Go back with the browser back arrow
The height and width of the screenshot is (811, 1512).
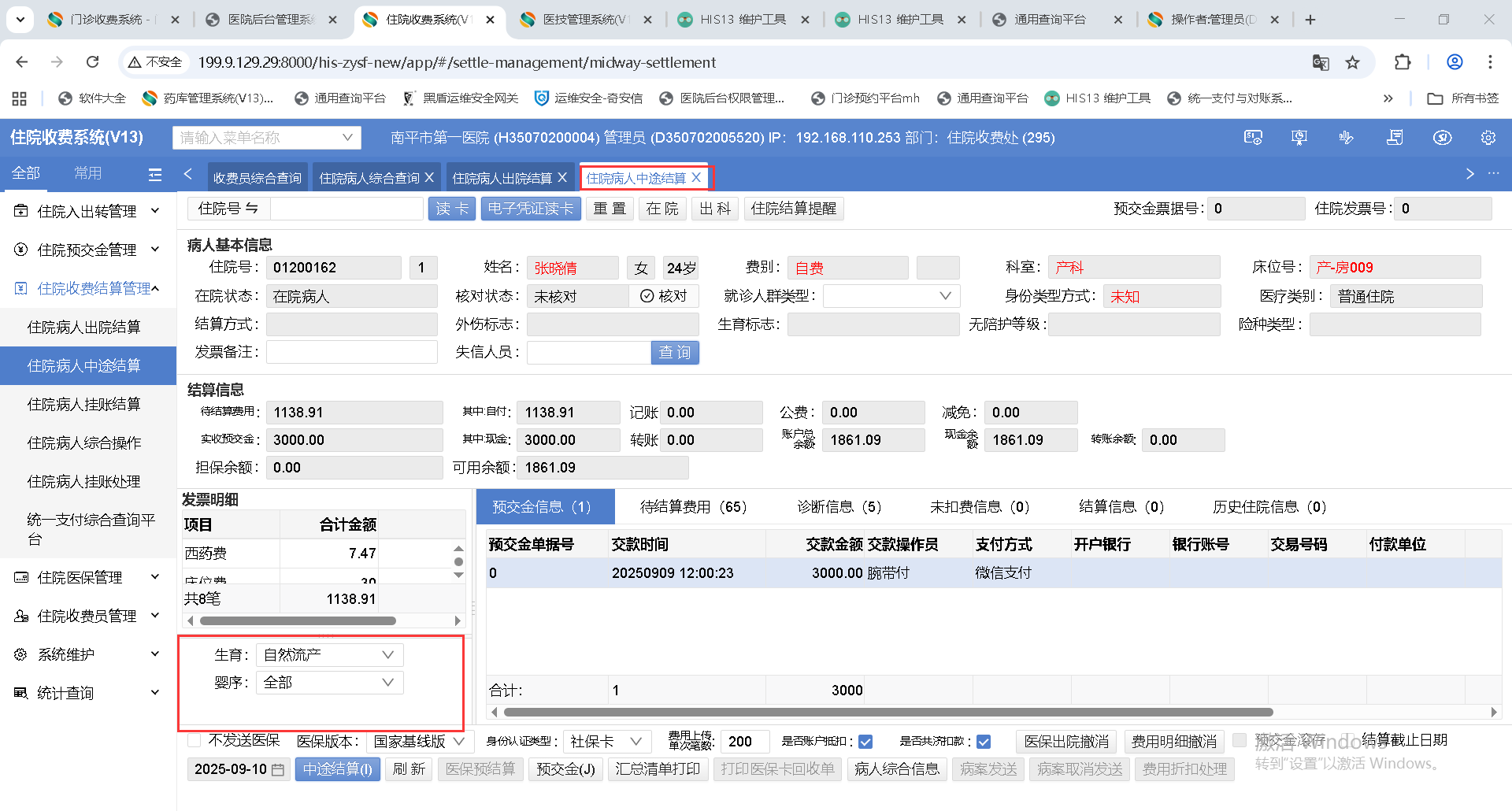[x=22, y=62]
